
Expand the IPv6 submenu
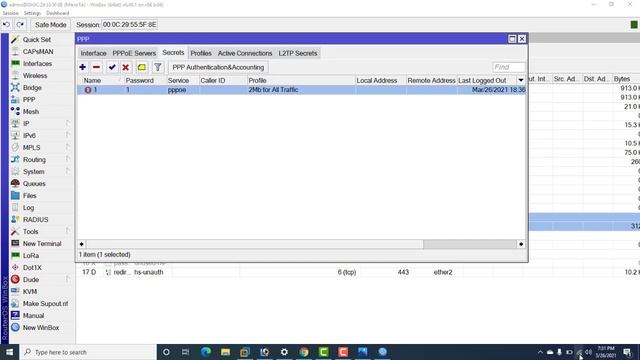coord(68,136)
